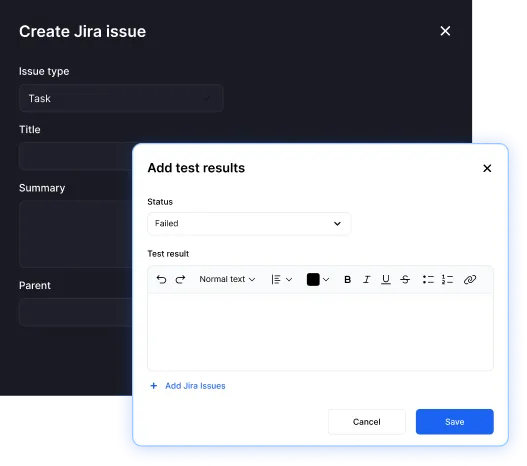Viewport: 527px width, 466px height.
Task: Click the Title field in Create Jira issue
Action: click(76, 156)
